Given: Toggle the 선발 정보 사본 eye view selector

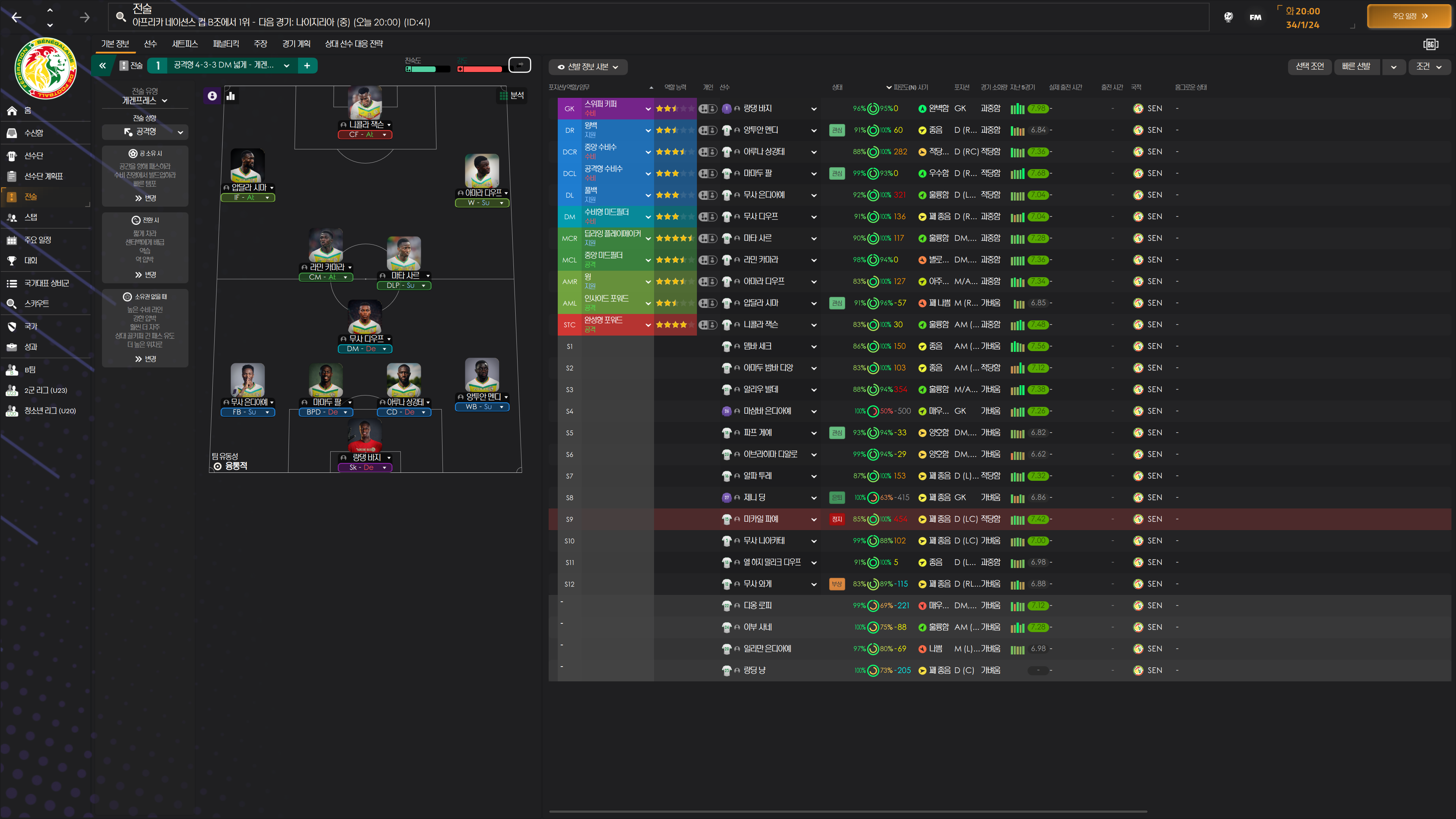Looking at the screenshot, I should [x=588, y=67].
